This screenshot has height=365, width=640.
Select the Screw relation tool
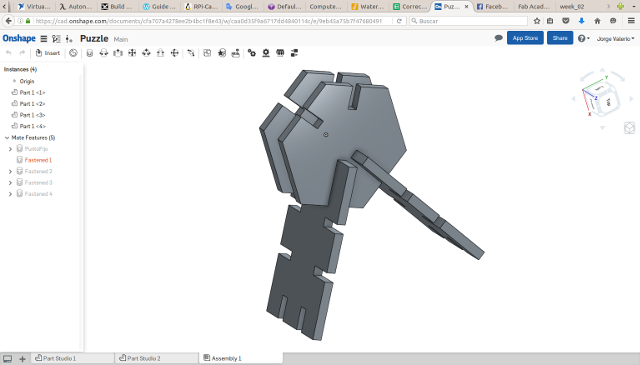280,53
